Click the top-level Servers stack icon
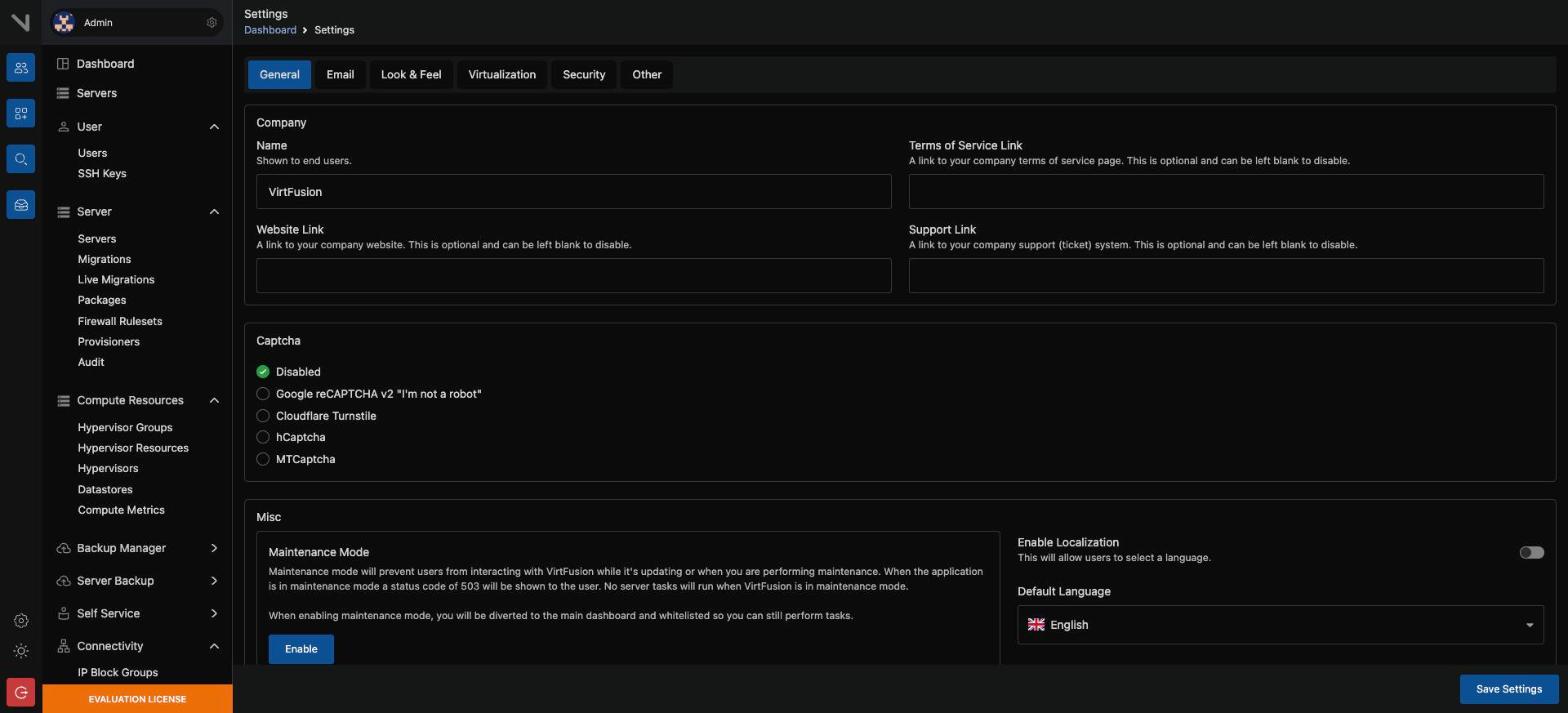Image resolution: width=1568 pixels, height=713 pixels. pos(63,93)
